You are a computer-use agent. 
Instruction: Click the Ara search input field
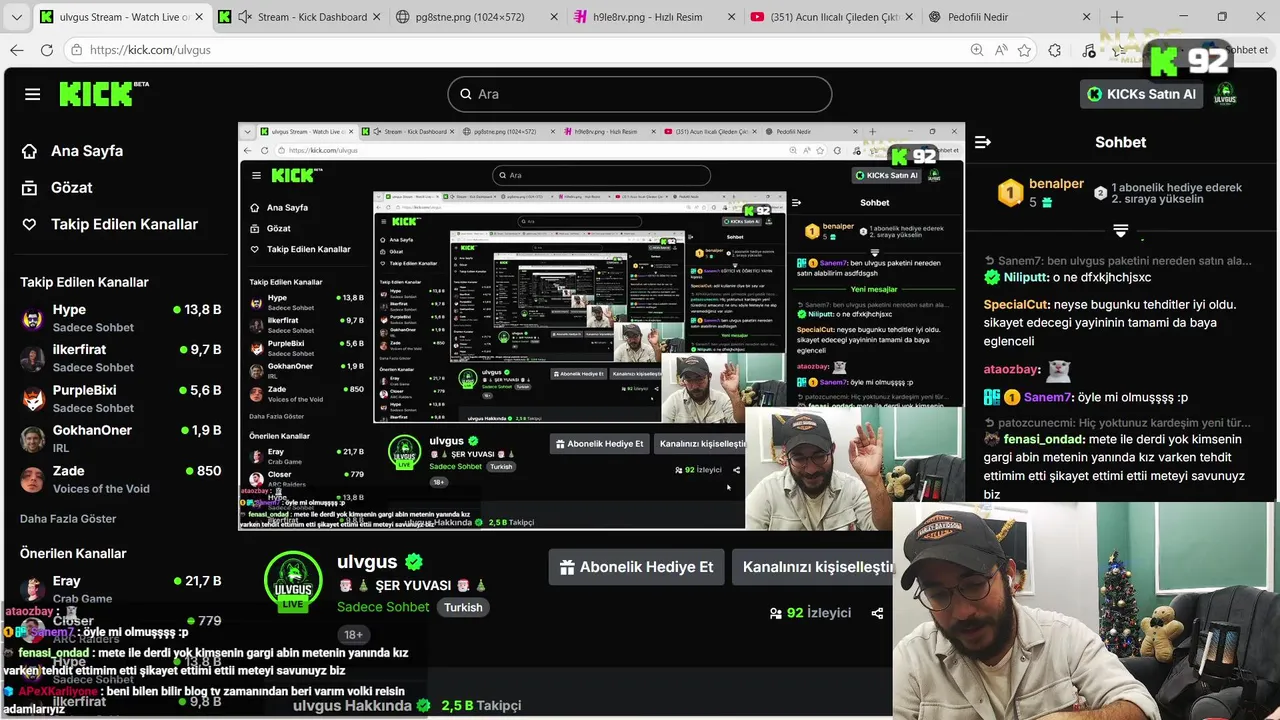[640, 94]
